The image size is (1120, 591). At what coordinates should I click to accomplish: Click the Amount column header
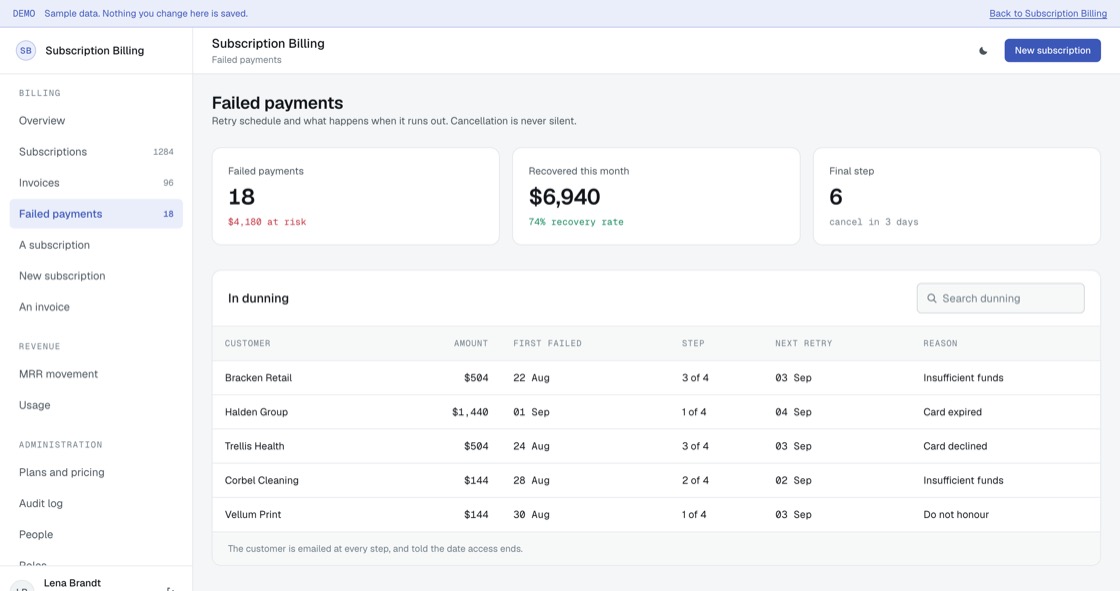471,344
